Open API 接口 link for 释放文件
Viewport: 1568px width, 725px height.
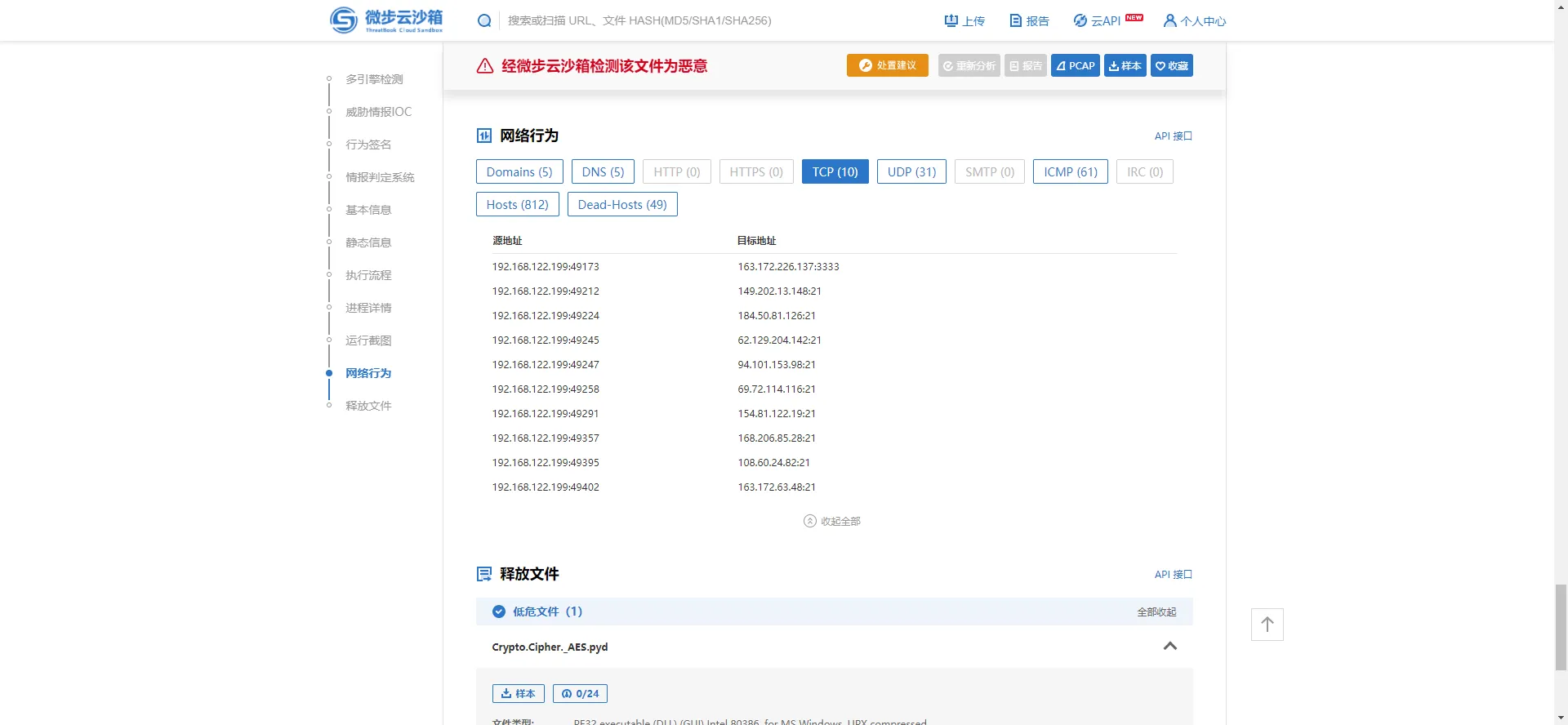click(1174, 575)
